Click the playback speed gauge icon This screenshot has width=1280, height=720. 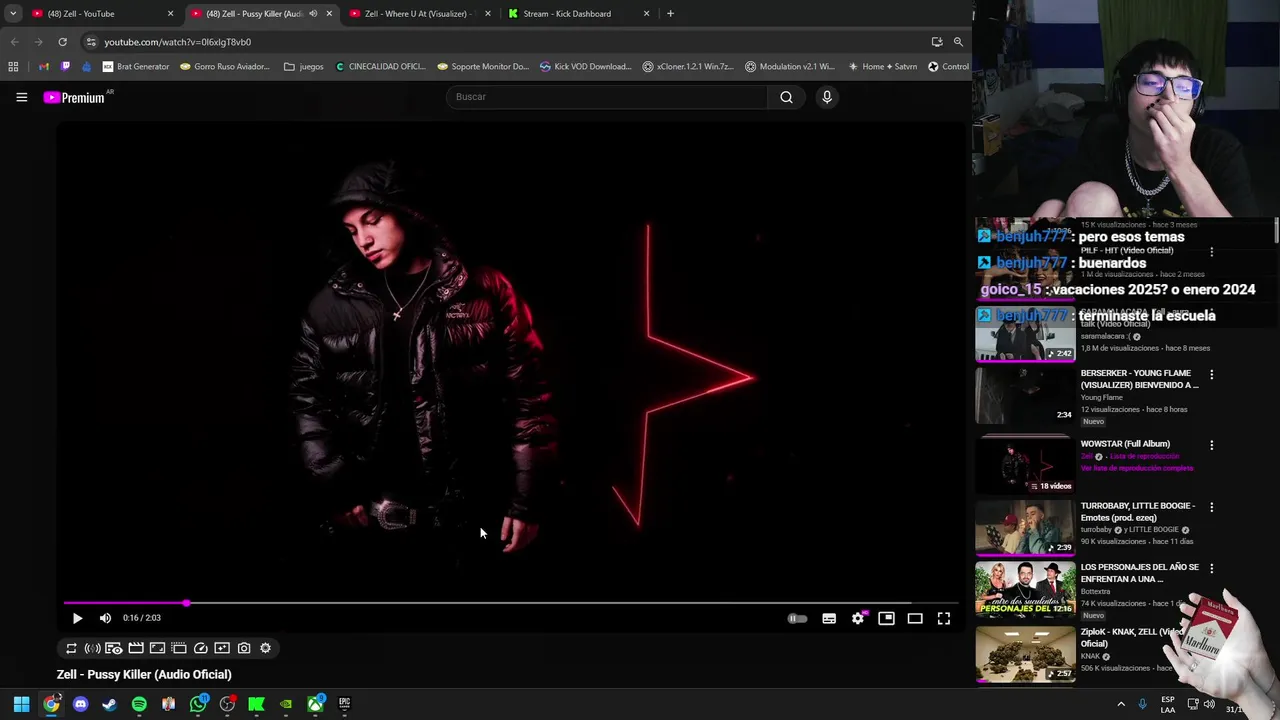[200, 648]
